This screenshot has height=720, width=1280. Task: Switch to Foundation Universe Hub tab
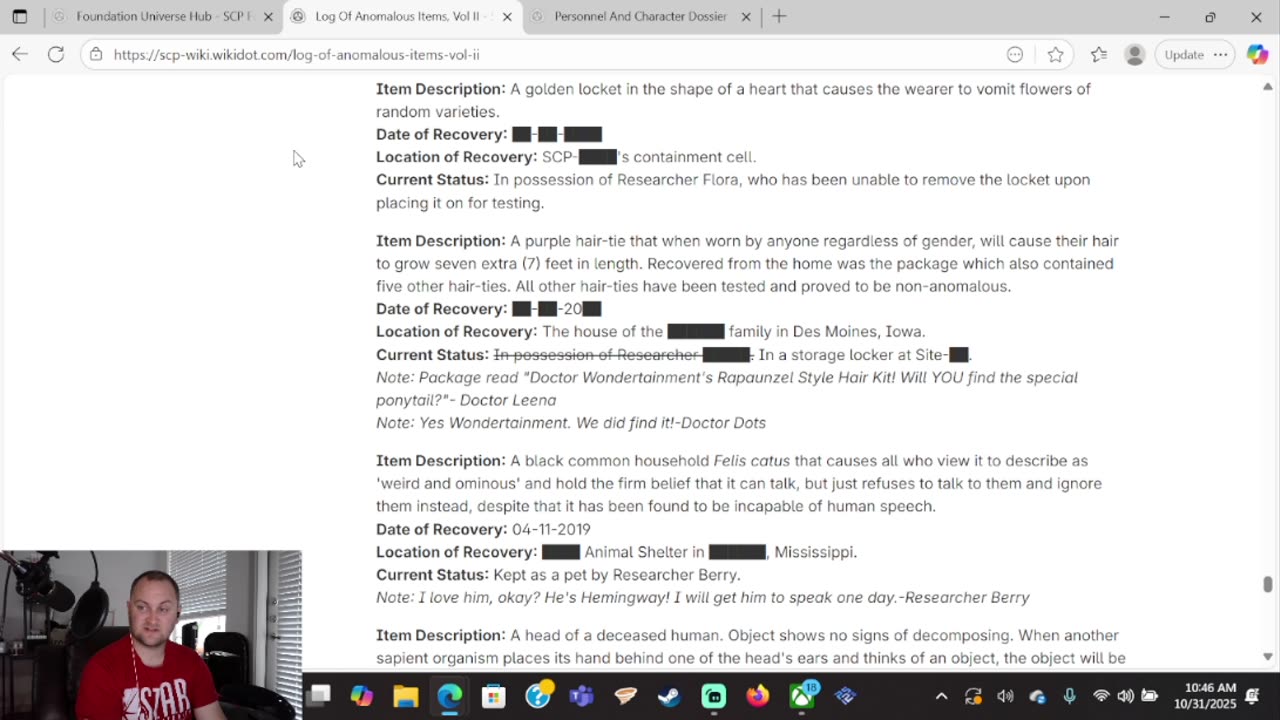[162, 17]
